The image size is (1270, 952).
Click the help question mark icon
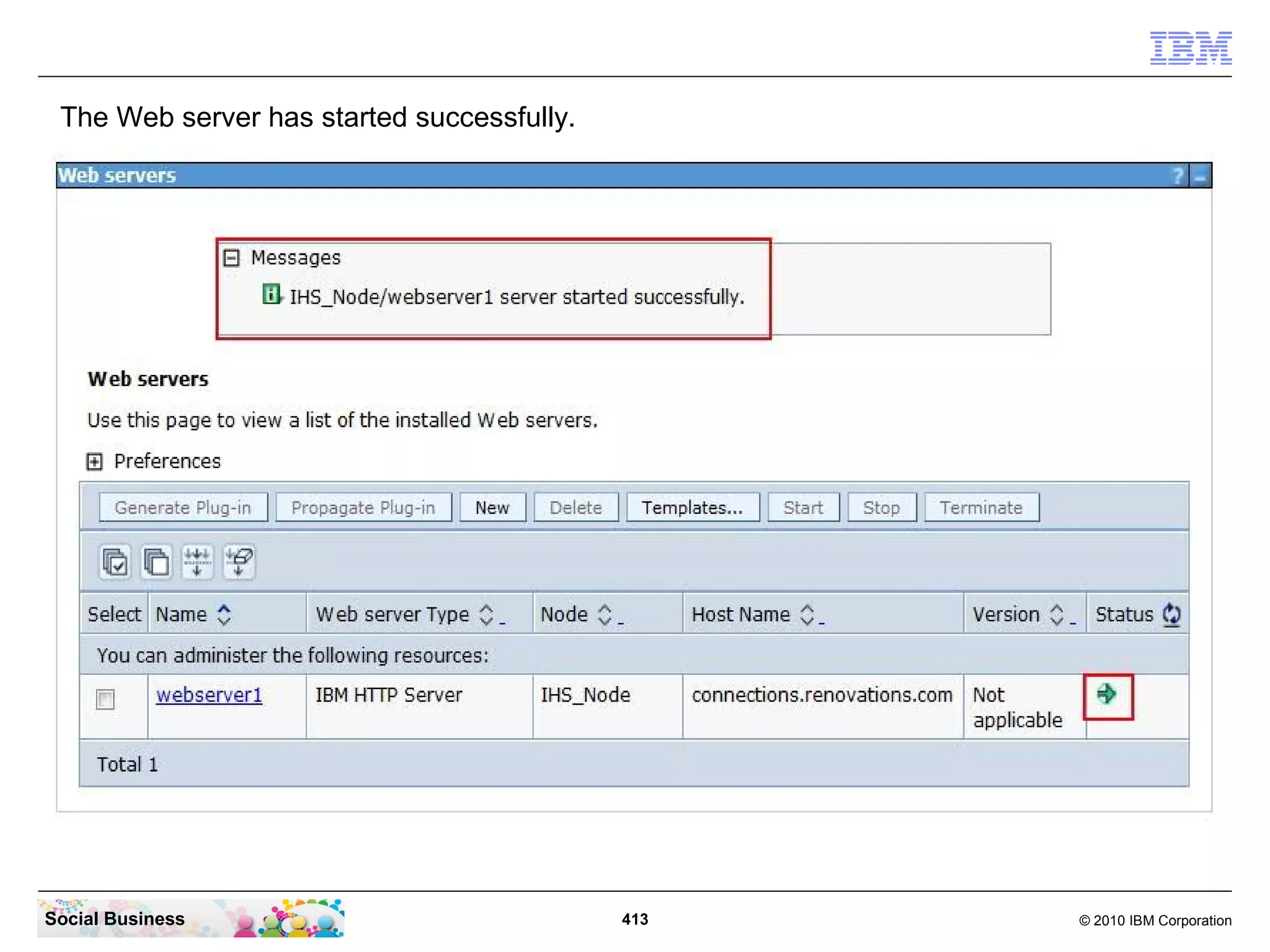[x=1177, y=176]
